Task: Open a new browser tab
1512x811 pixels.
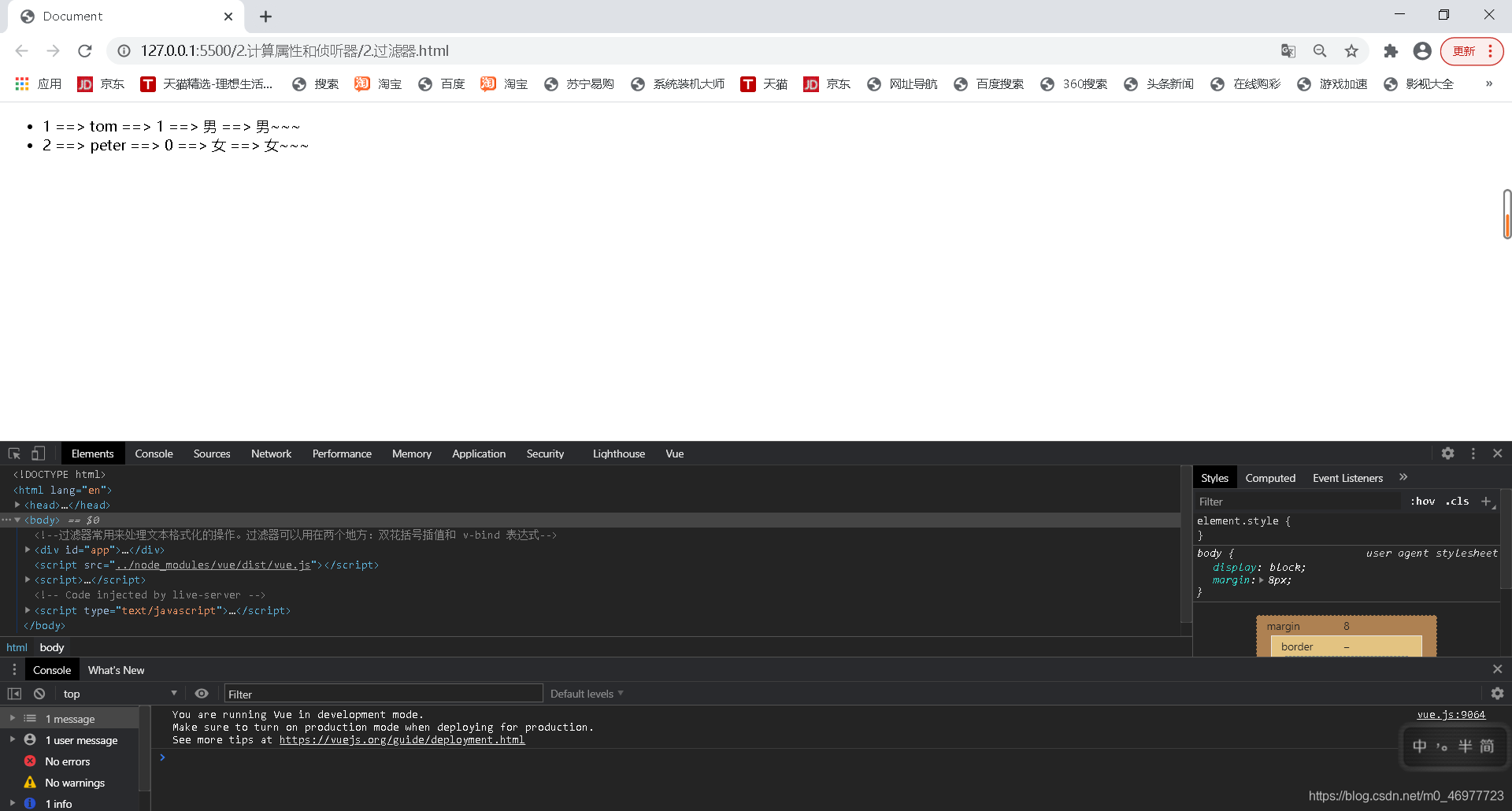Action: tap(266, 17)
